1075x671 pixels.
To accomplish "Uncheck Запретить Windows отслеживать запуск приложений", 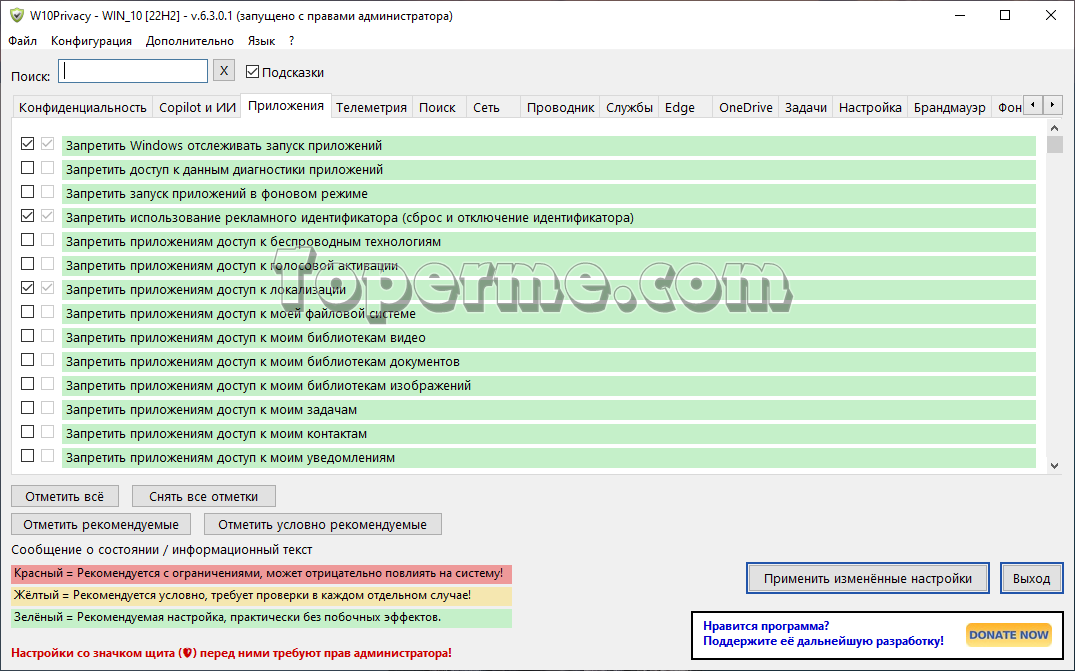I will click(27, 144).
